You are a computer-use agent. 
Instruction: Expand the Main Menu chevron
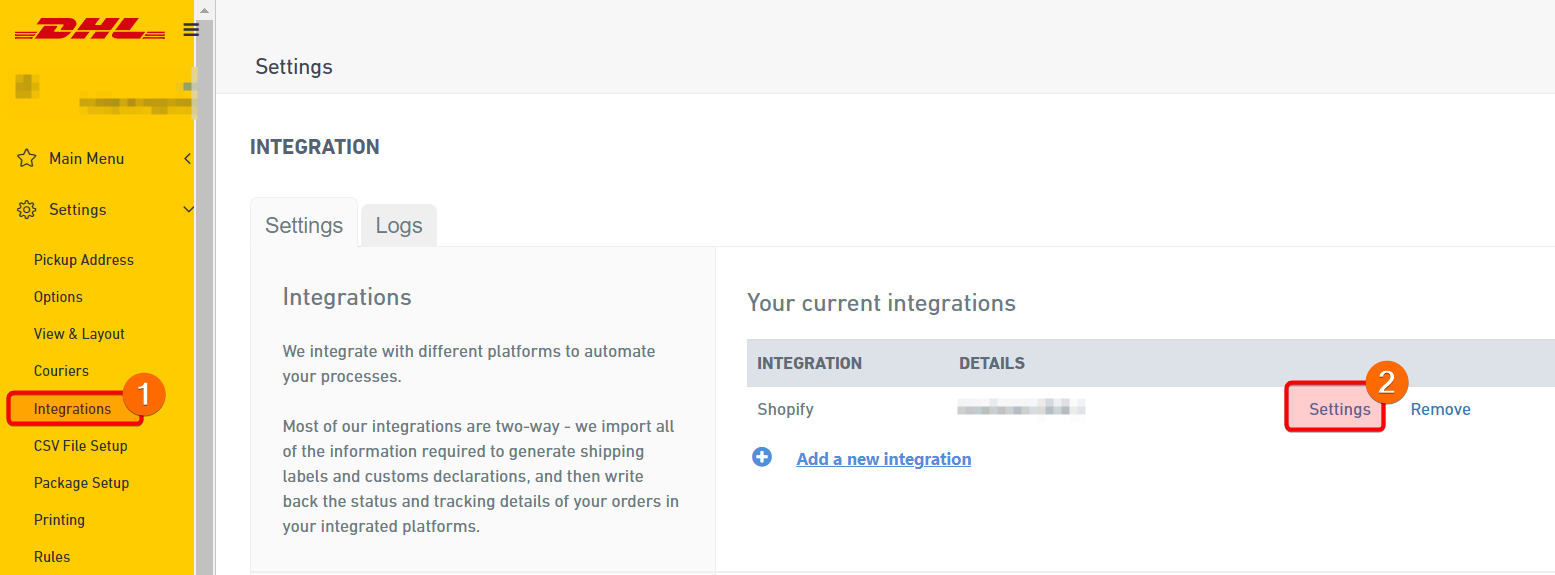188,158
